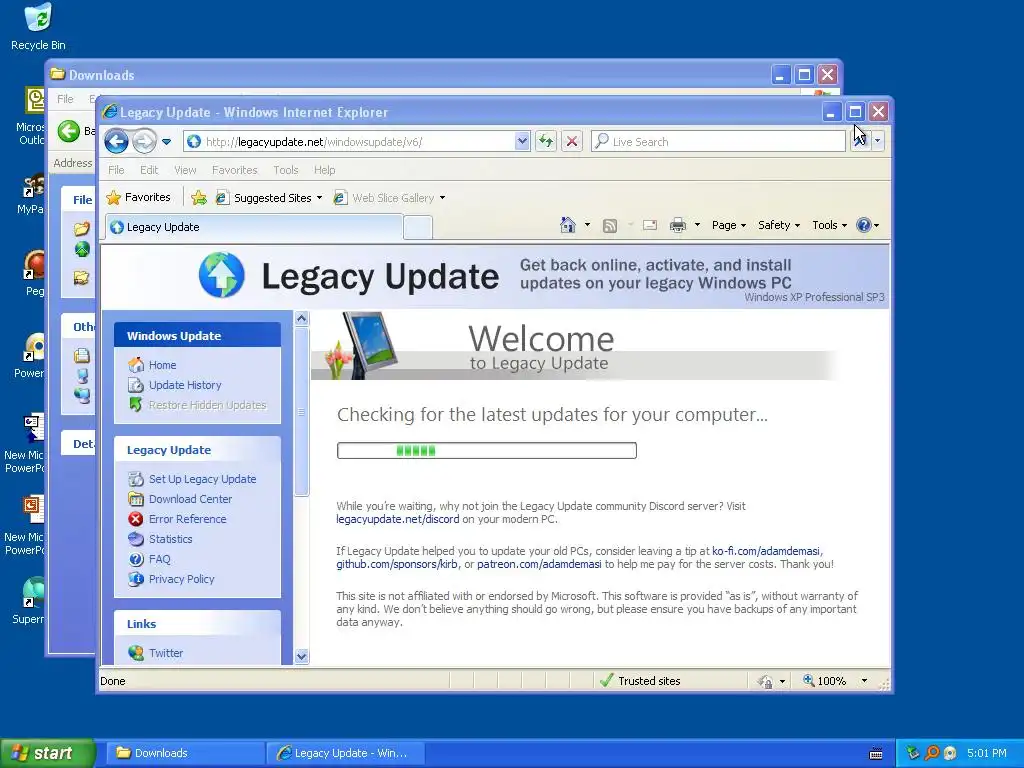
Task: Follow the github.com/sponsors/kirb link
Action: click(x=397, y=564)
